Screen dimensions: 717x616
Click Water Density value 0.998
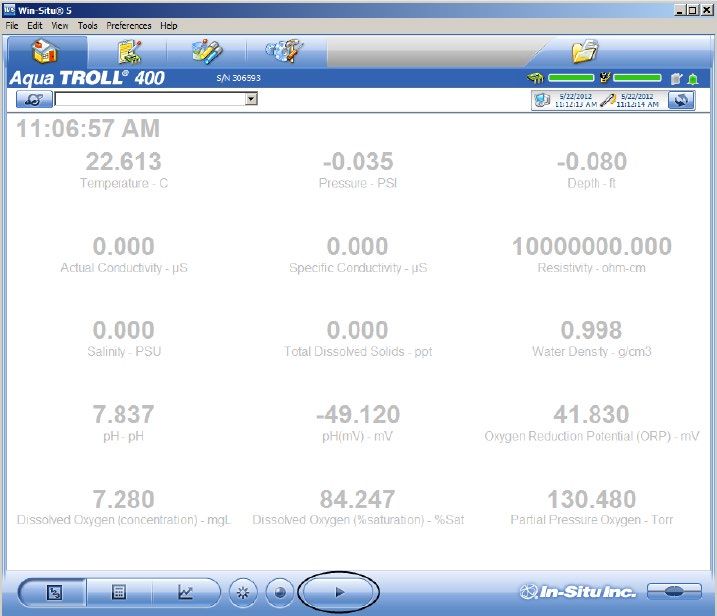point(592,330)
